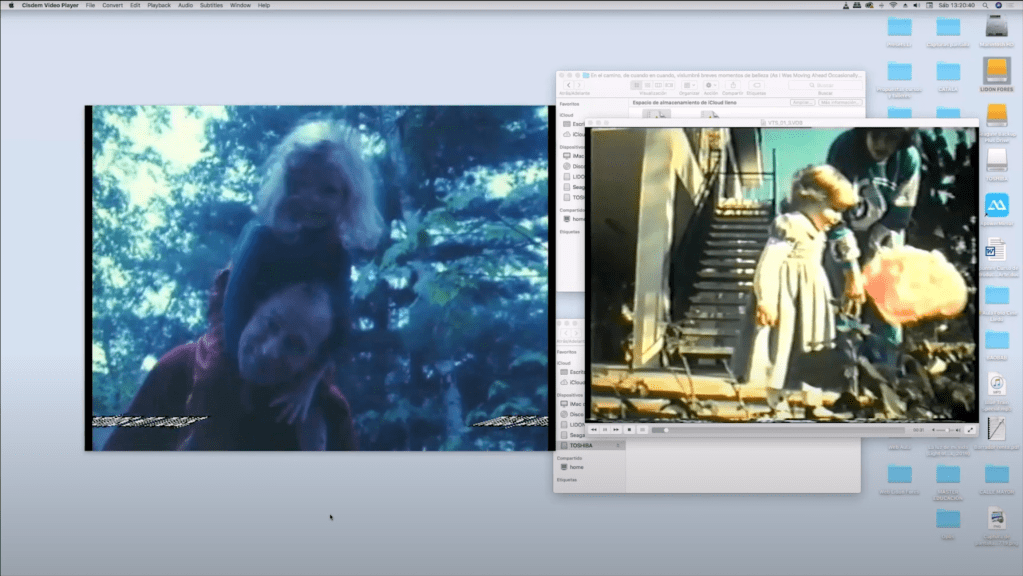Viewport: 1023px width, 576px height.
Task: Stop the video with the stop button
Action: [629, 430]
